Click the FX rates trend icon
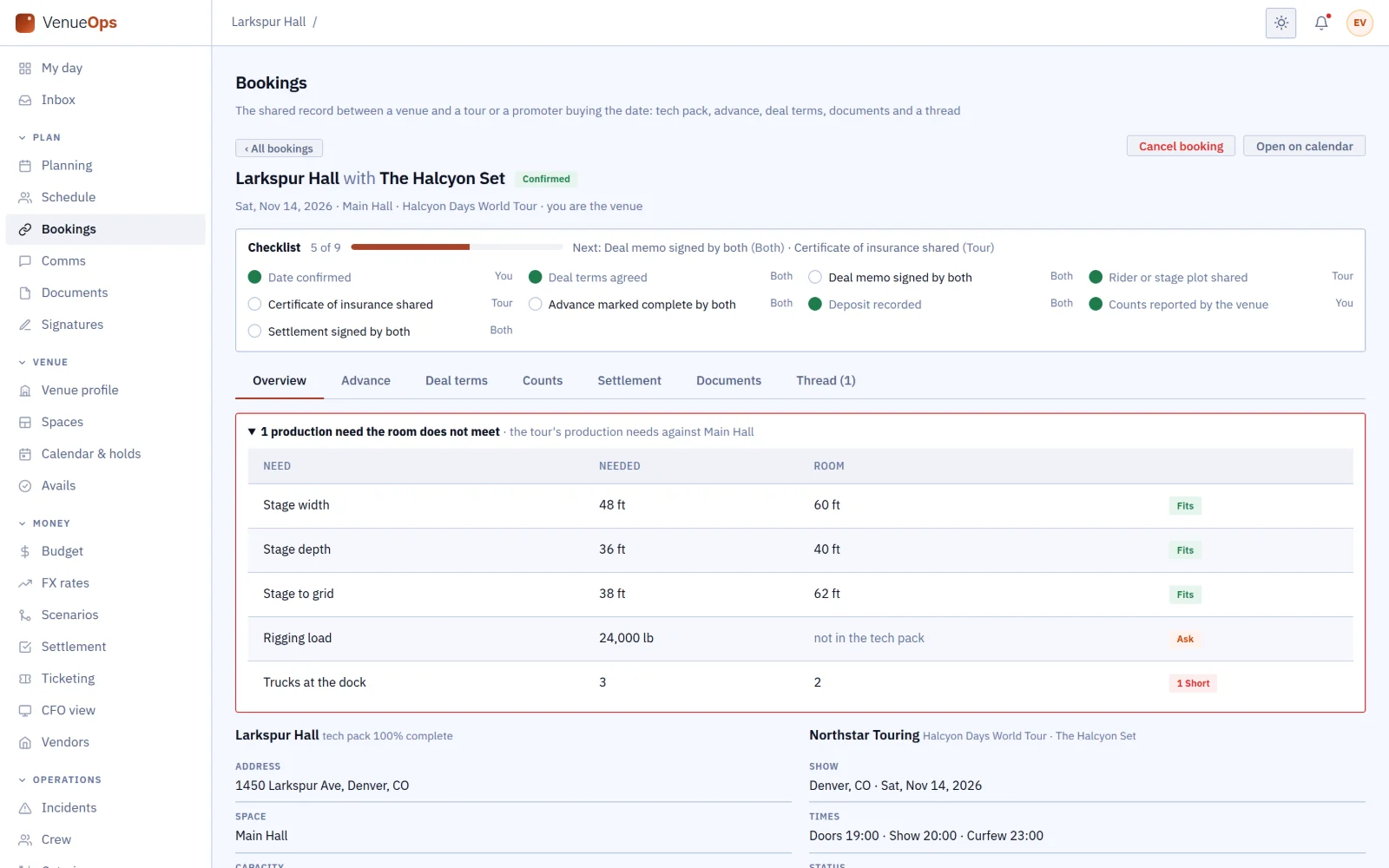 (x=25, y=583)
